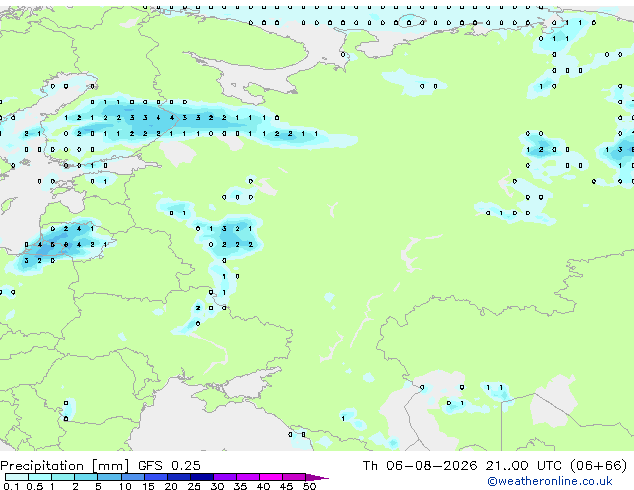Click the 0.1–0.5 mm legend color box
The image size is (634, 490).
click(17, 477)
